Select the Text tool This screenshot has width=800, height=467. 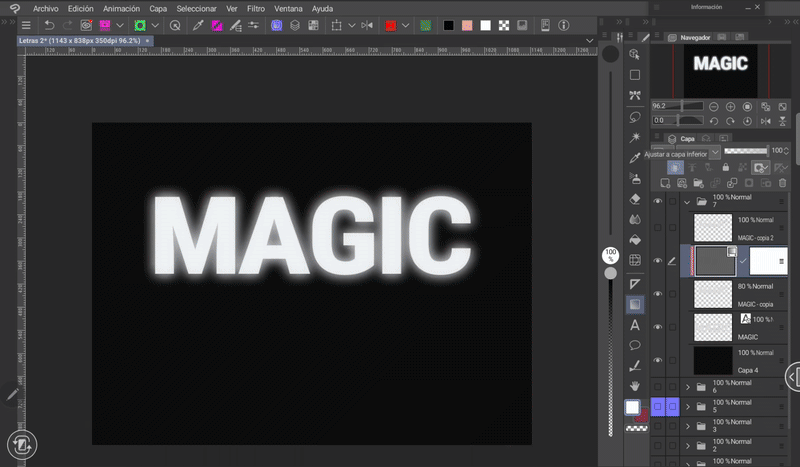[635, 325]
